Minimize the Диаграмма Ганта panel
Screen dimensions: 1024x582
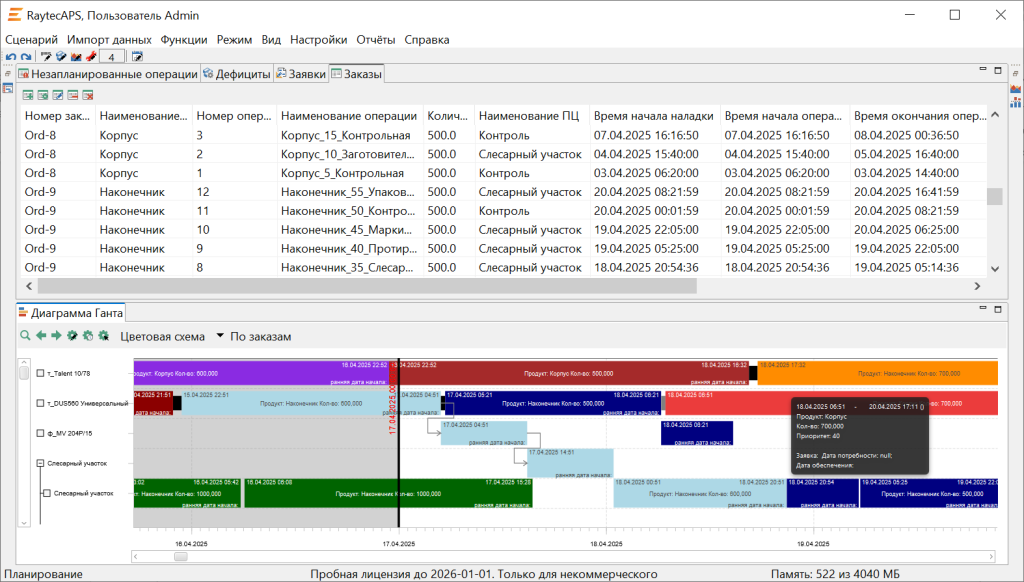click(983, 308)
